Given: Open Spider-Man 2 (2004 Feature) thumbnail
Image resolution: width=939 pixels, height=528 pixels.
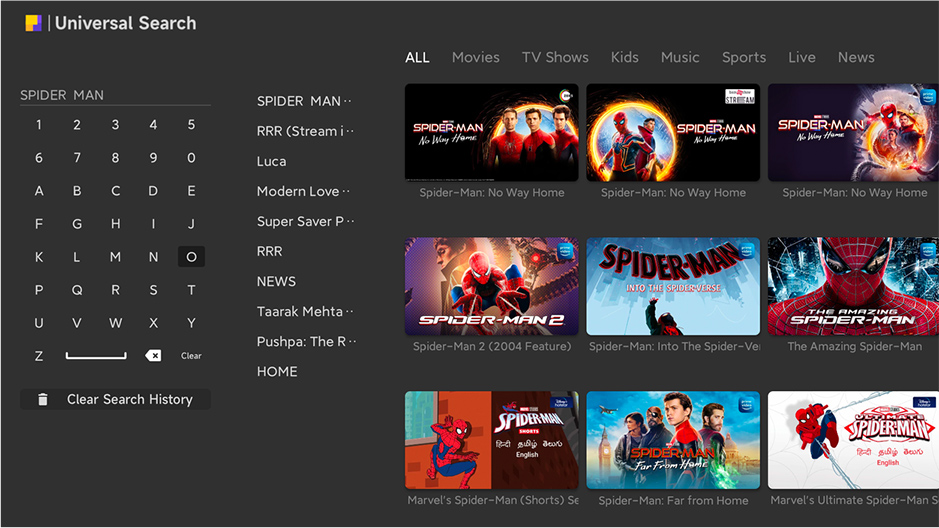Looking at the screenshot, I should pyautogui.click(x=492, y=287).
